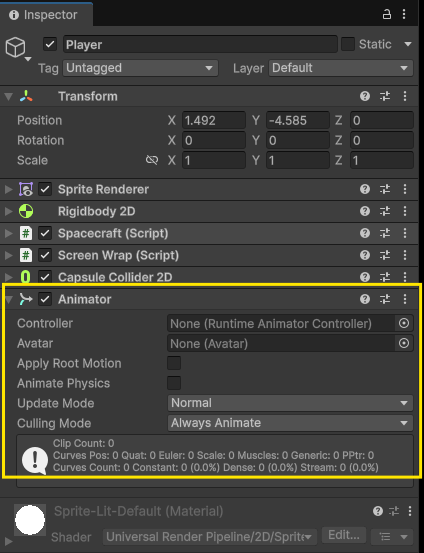Click the Capsule Collider 2D component icon
Screen dimensions: 424x553
pos(26,277)
